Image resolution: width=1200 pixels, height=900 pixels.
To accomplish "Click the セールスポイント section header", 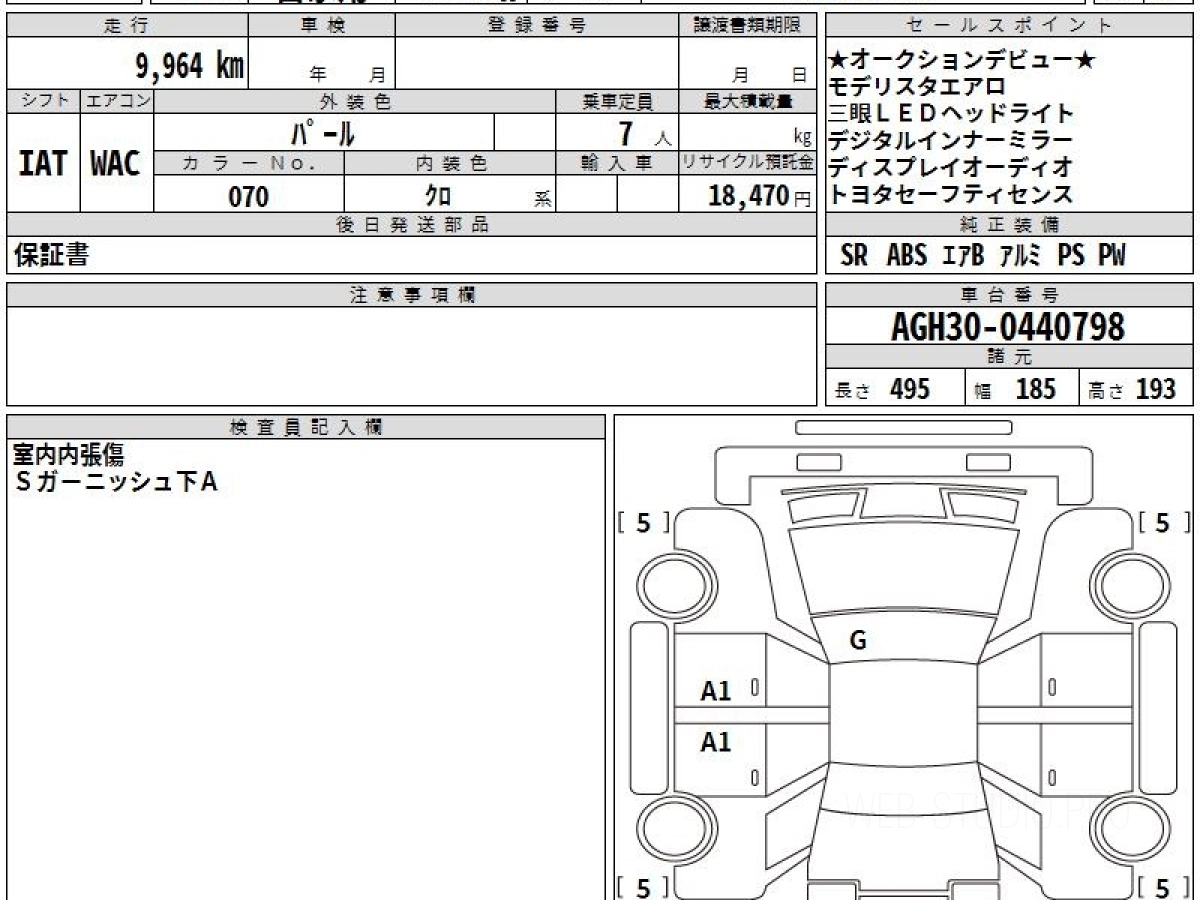I will tap(1010, 27).
